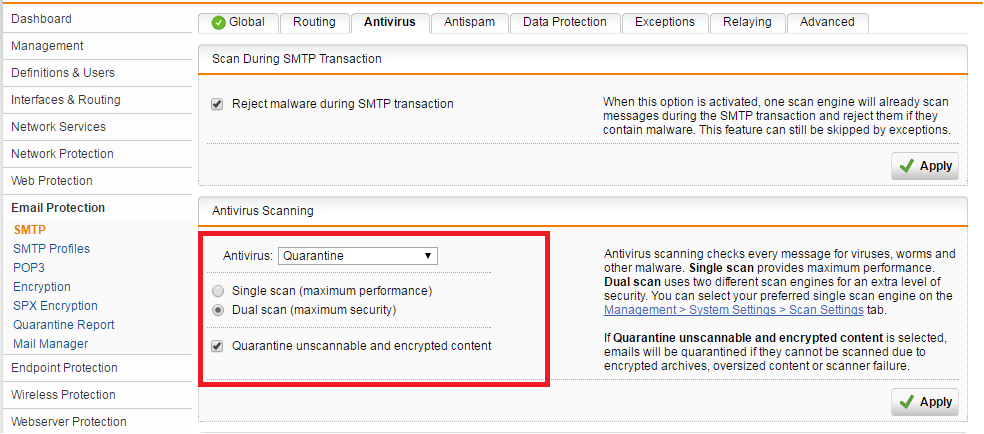Expand Endpoint Protection menu section
This screenshot has height=434, width=984.
[x=64, y=368]
